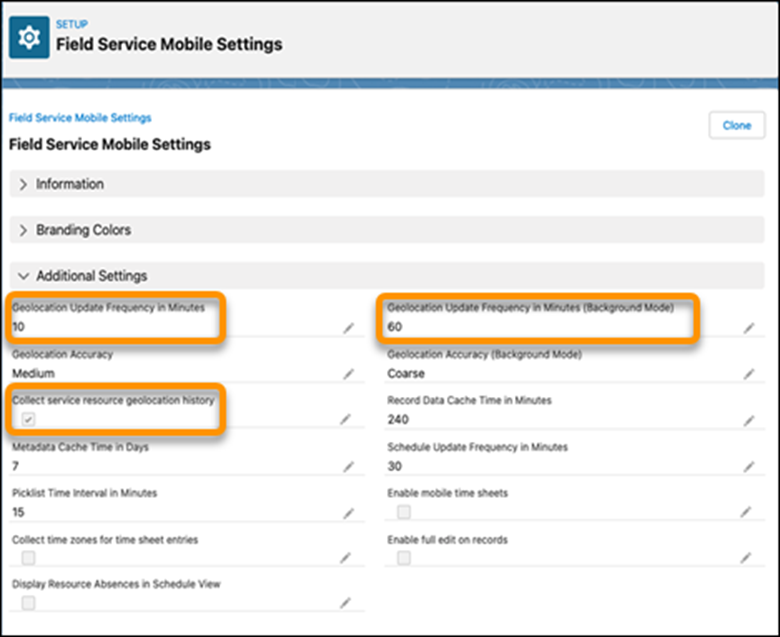Click Schedule Update Frequency in Minutes label
Image resolution: width=780 pixels, height=637 pixels.
(478, 447)
